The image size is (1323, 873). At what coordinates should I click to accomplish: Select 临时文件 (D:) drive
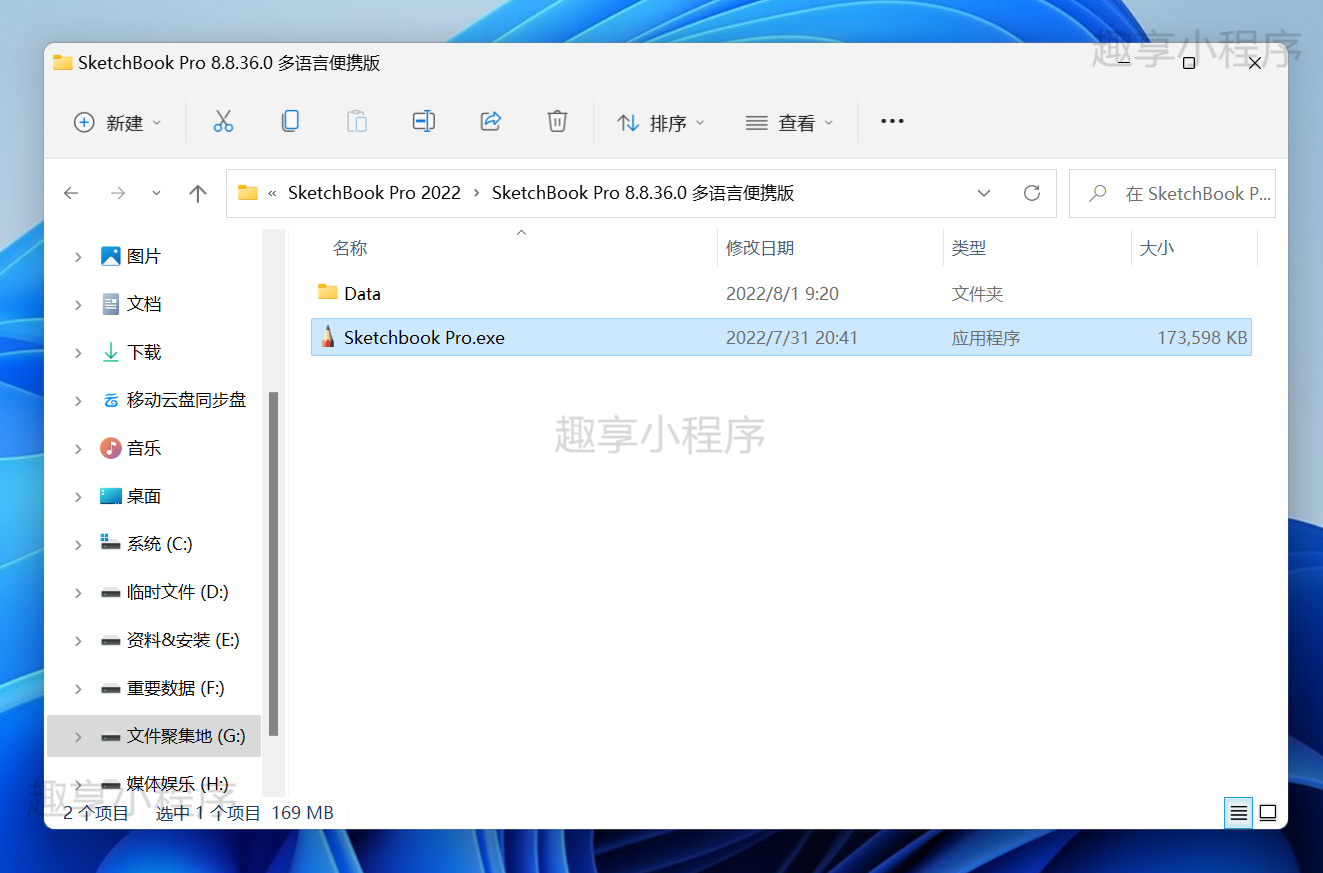[178, 592]
